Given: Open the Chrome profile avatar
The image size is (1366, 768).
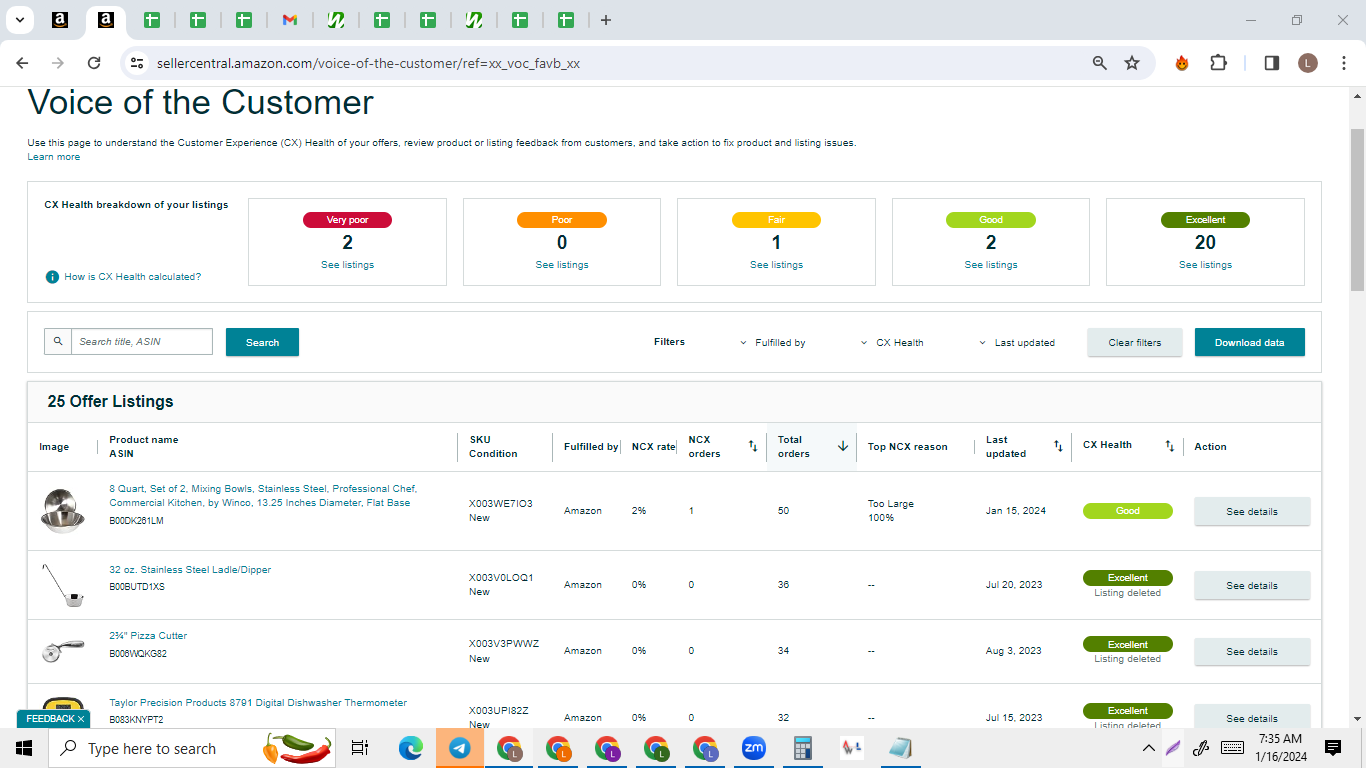Looking at the screenshot, I should [1308, 63].
